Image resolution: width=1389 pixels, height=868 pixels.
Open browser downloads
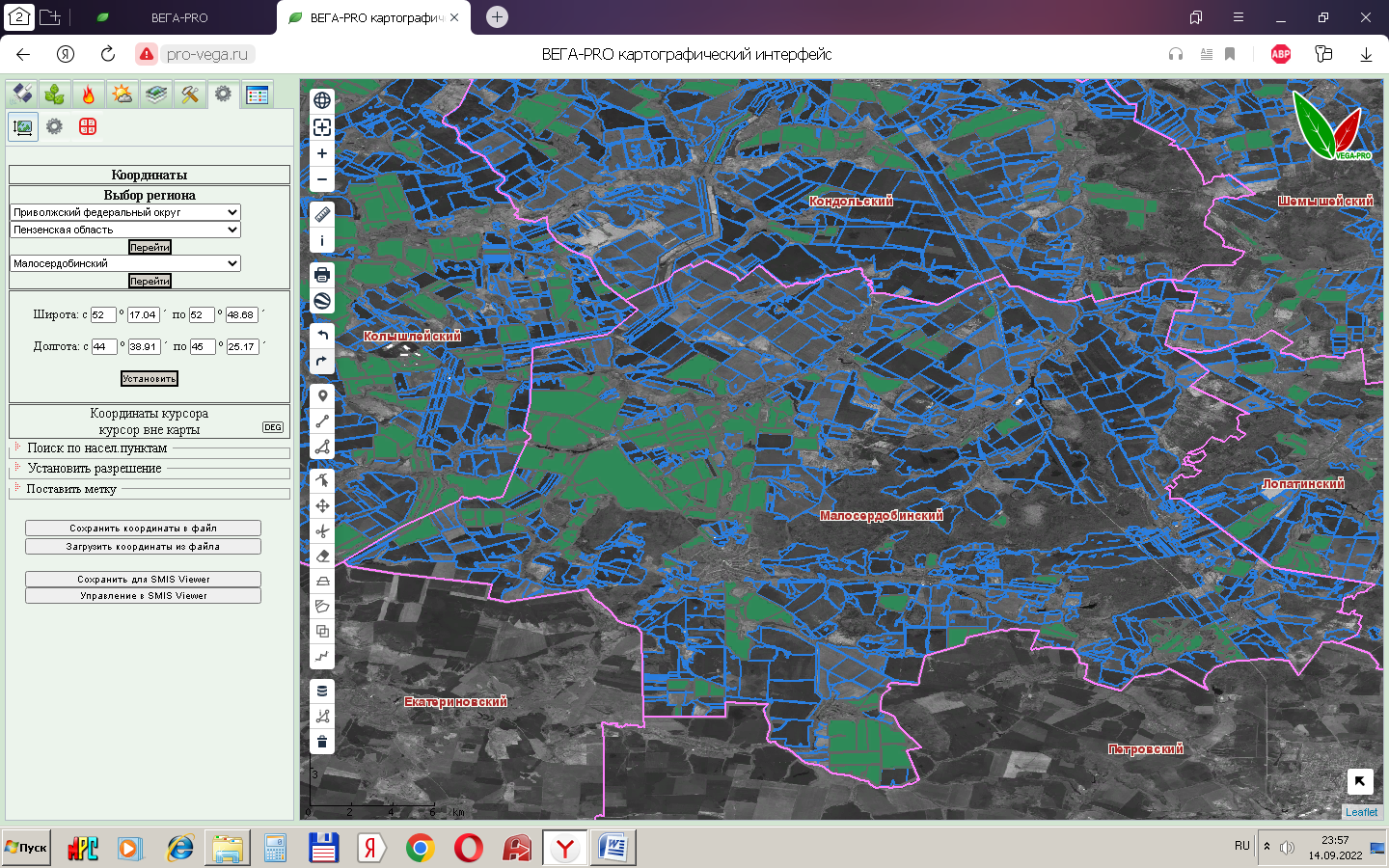(1366, 54)
